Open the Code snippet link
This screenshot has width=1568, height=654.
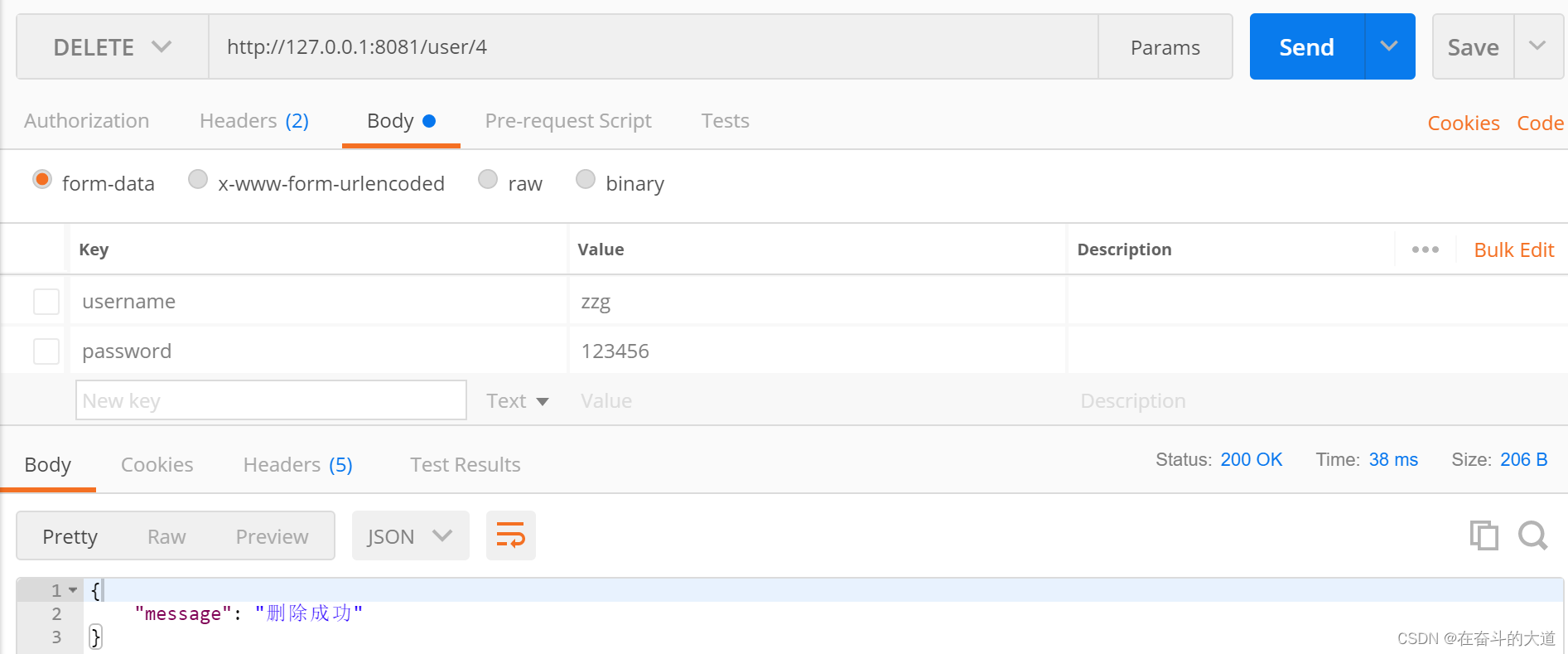click(1540, 124)
